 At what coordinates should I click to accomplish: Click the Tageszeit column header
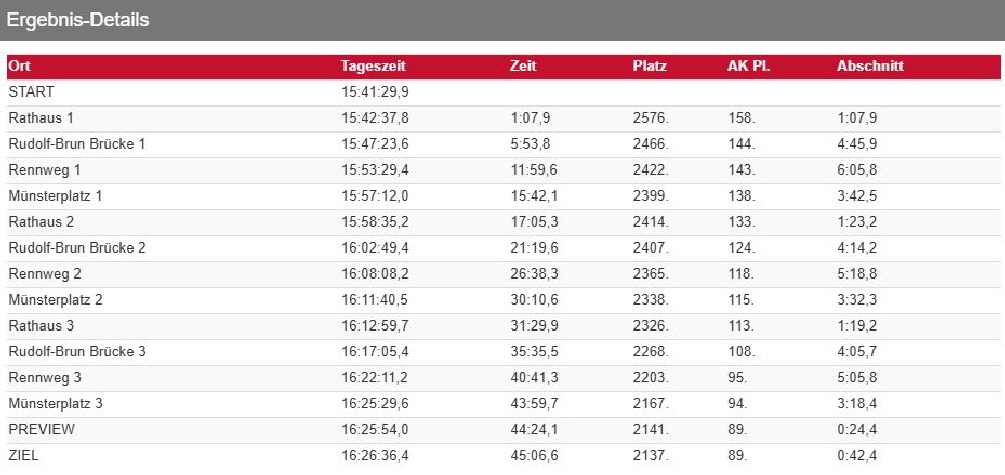point(373,67)
